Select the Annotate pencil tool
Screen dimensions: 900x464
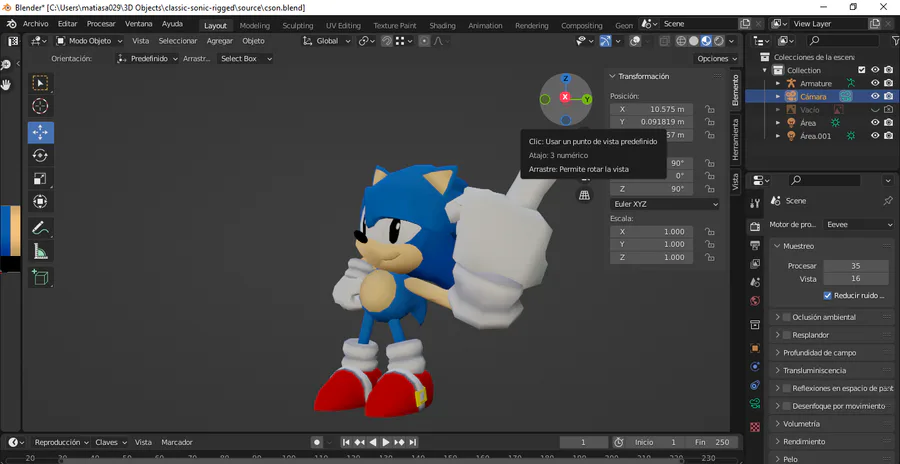[x=40, y=228]
